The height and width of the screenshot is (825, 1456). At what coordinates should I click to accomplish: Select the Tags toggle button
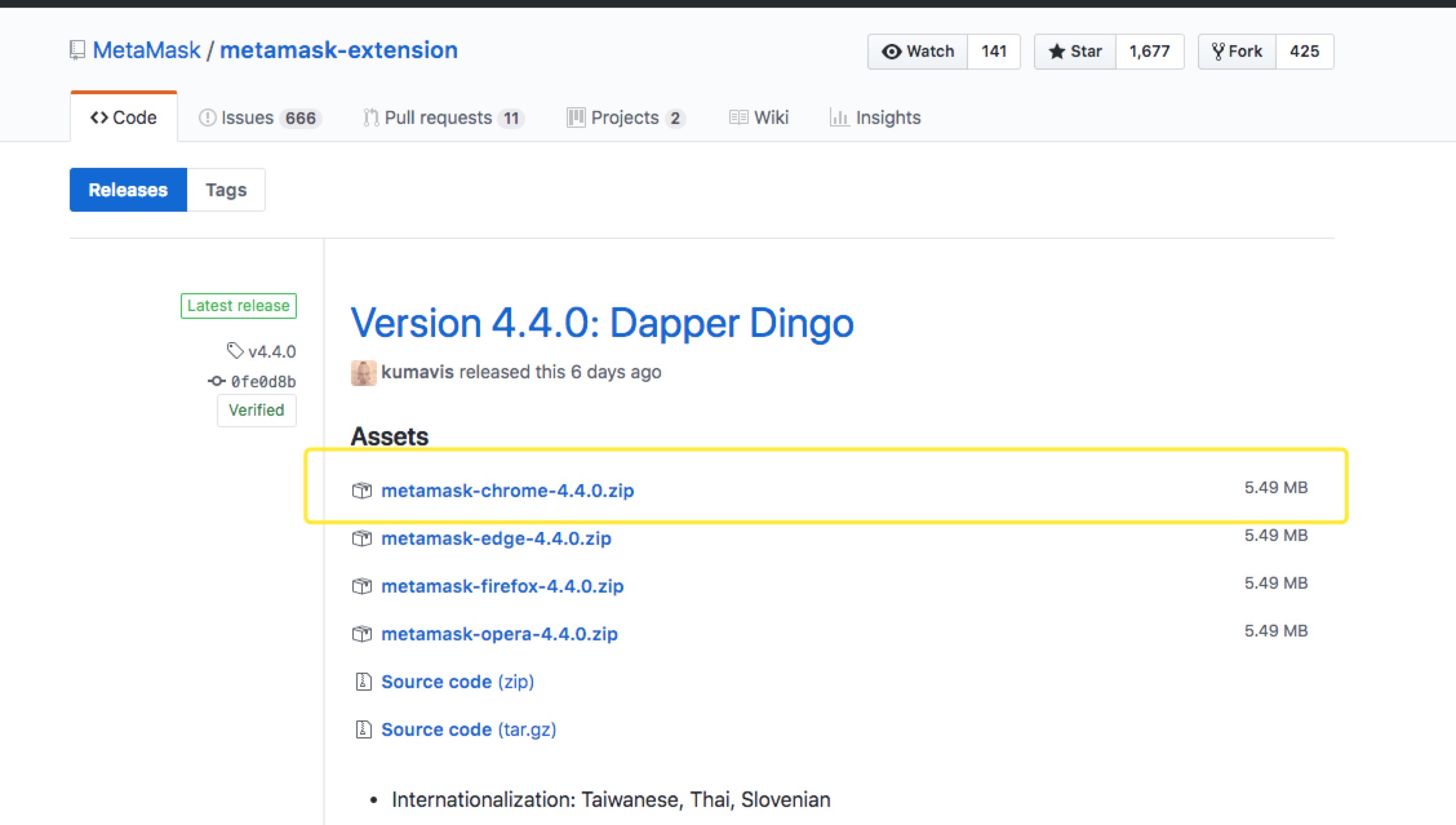pyautogui.click(x=226, y=190)
